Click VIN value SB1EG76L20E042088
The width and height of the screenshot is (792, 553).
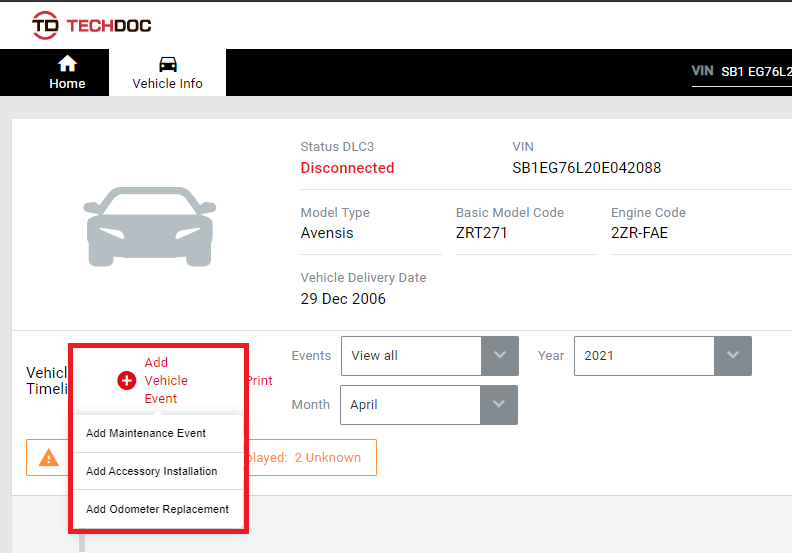[586, 168]
